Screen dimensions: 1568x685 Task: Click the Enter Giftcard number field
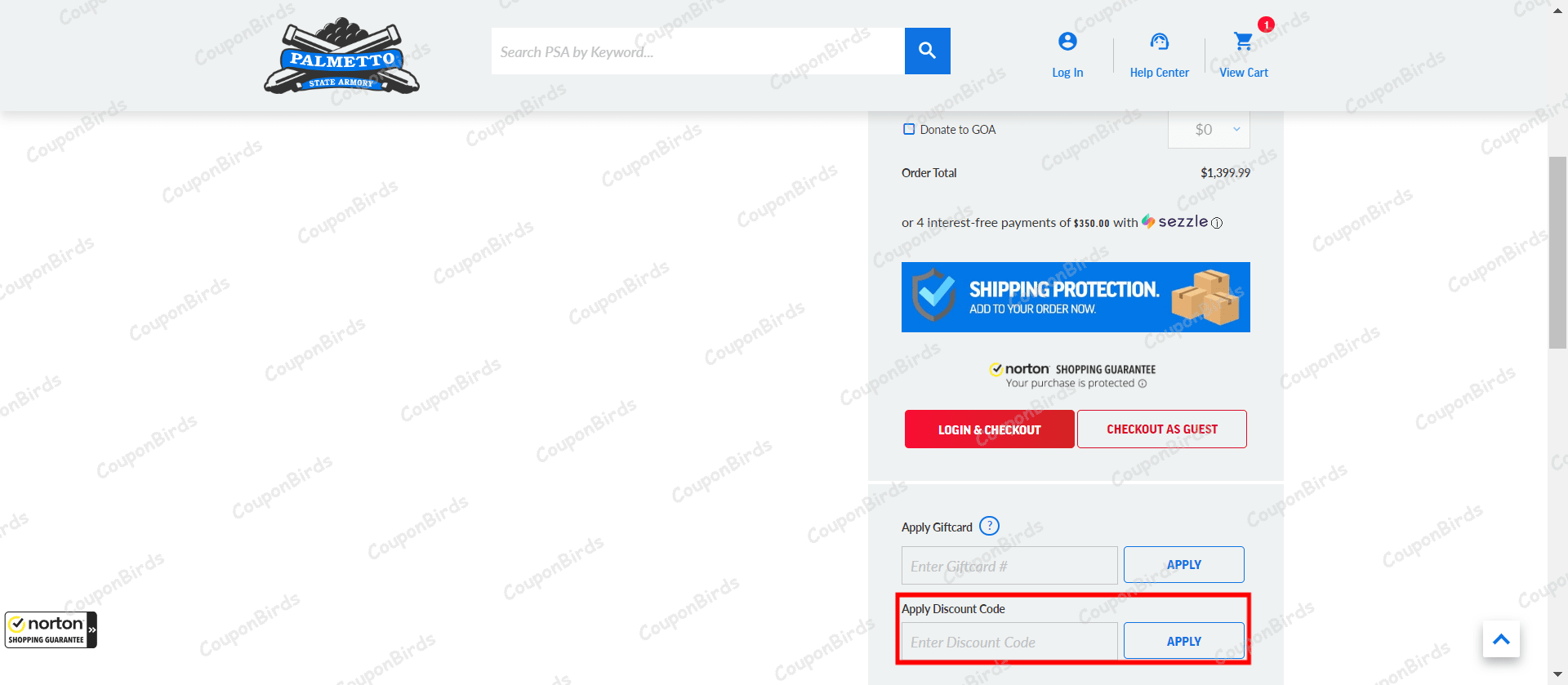[1009, 566]
